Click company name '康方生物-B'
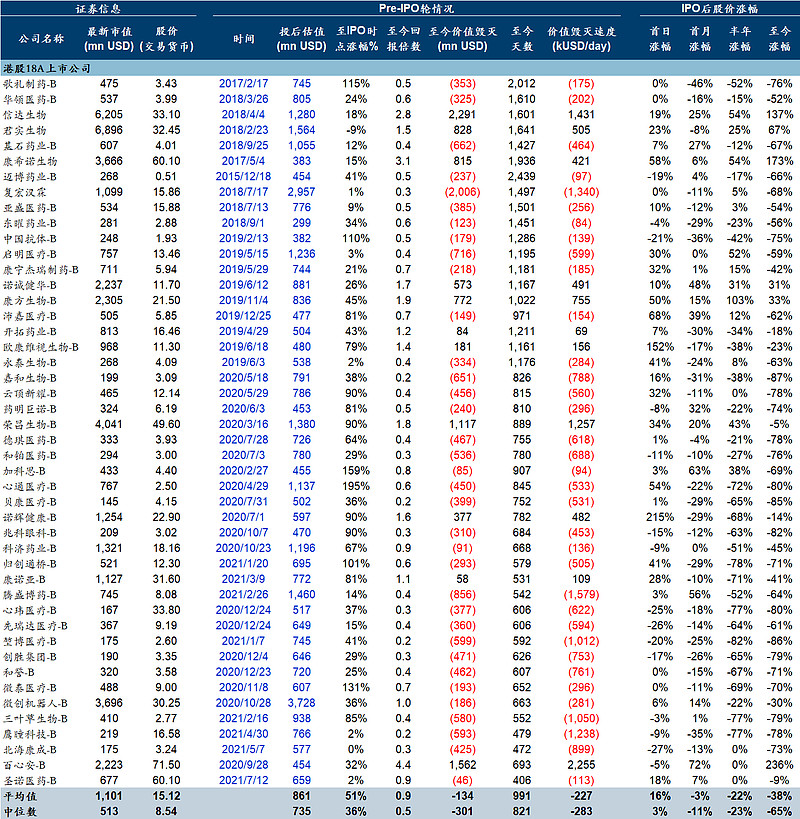Screen dimensions: 800x819 click(30, 300)
